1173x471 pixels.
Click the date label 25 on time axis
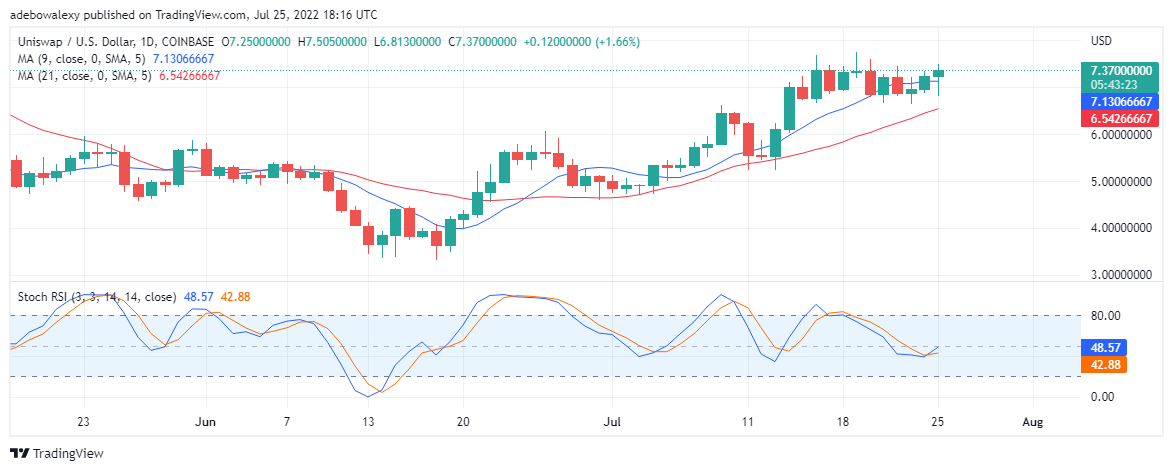pos(937,422)
